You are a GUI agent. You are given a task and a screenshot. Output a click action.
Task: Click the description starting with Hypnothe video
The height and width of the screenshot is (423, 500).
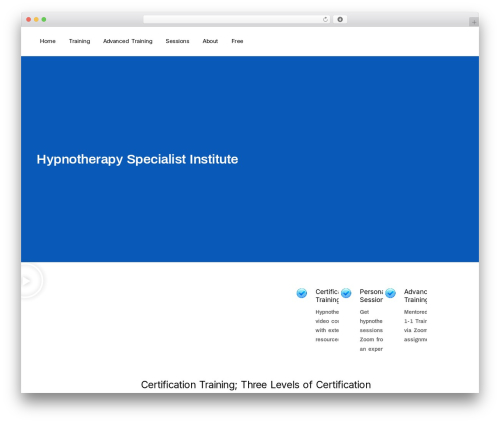(x=327, y=326)
